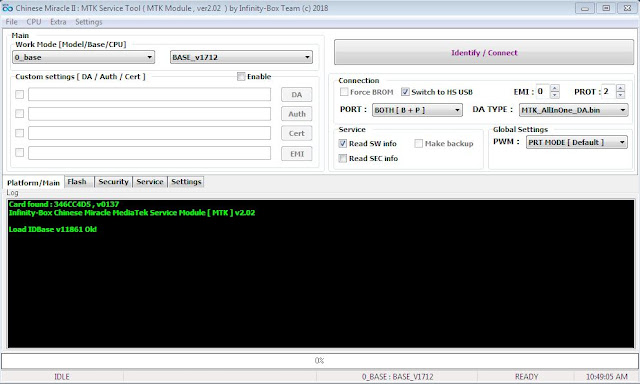Image resolution: width=640 pixels, height=384 pixels.
Task: Expand the PWM PRT MODE dropdown
Action: click(577, 142)
